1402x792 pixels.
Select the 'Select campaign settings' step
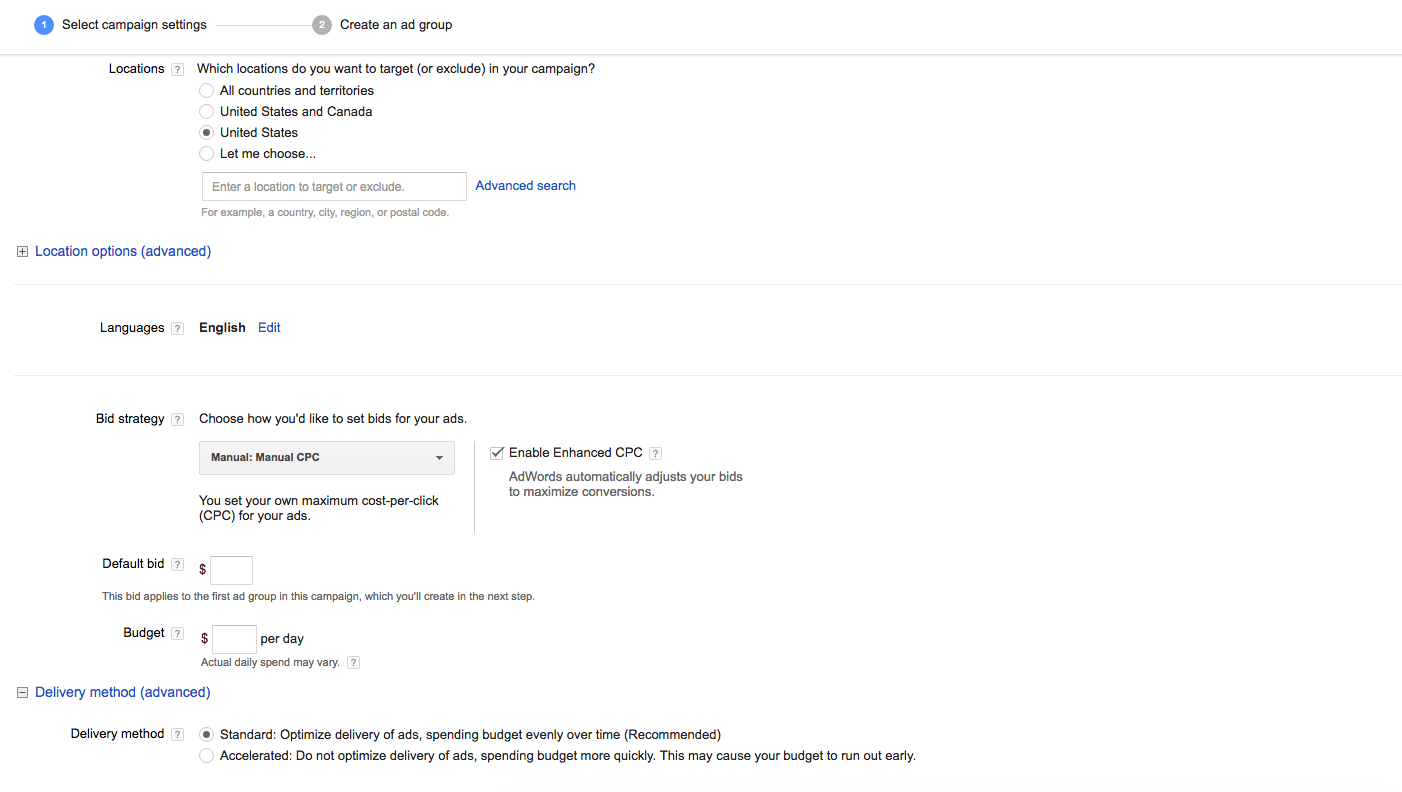coord(134,24)
